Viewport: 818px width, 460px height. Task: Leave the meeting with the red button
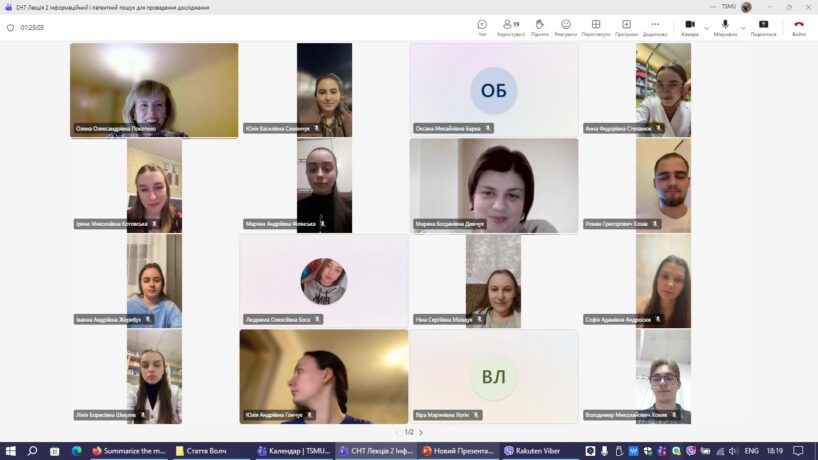(x=798, y=27)
